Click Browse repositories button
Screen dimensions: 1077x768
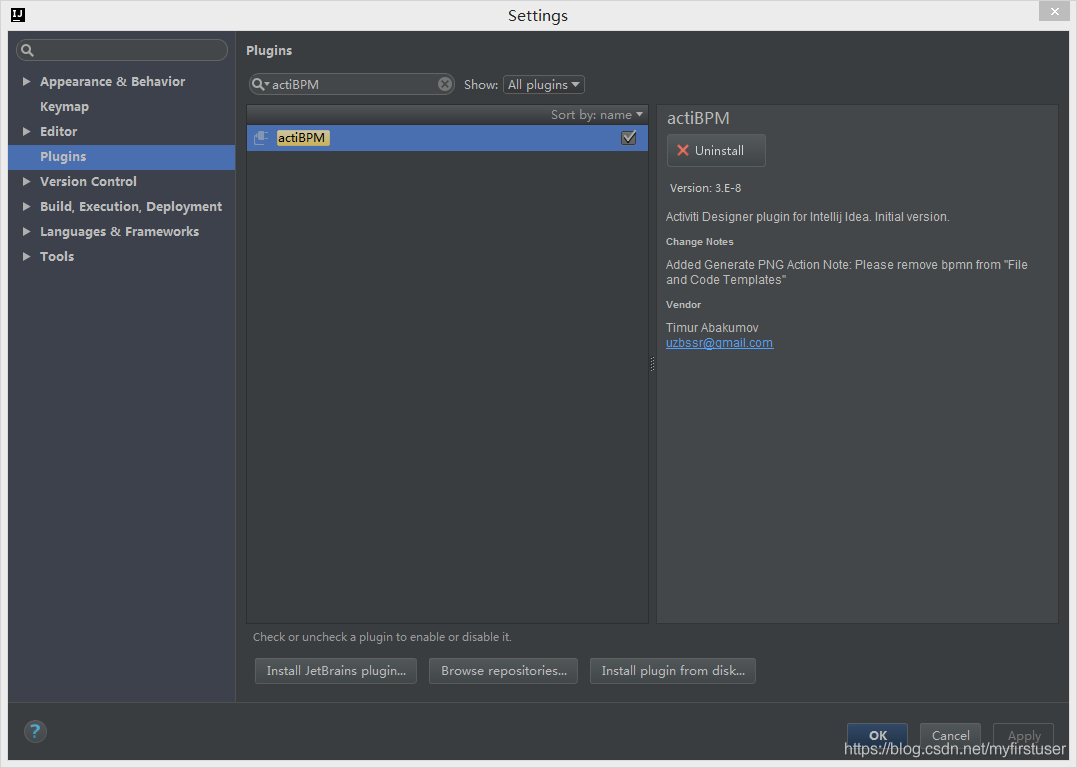point(503,670)
